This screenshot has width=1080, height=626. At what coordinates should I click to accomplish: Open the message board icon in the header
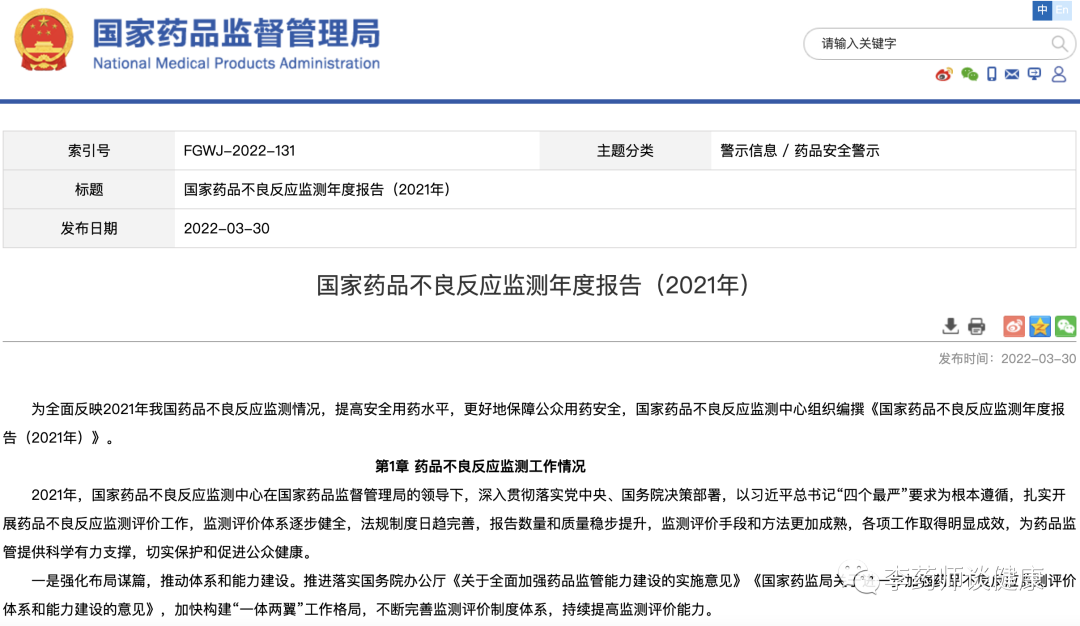(x=1034, y=74)
